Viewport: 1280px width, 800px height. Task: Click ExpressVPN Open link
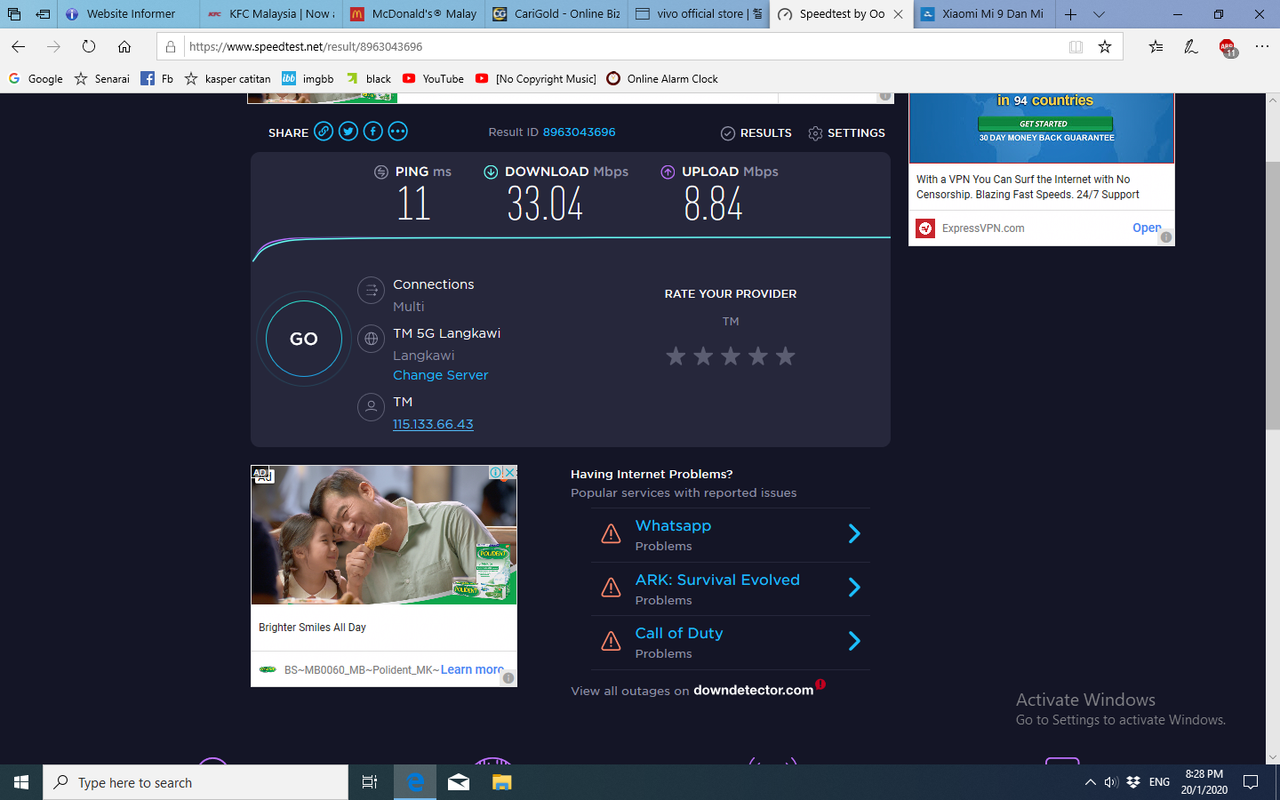tap(1146, 228)
